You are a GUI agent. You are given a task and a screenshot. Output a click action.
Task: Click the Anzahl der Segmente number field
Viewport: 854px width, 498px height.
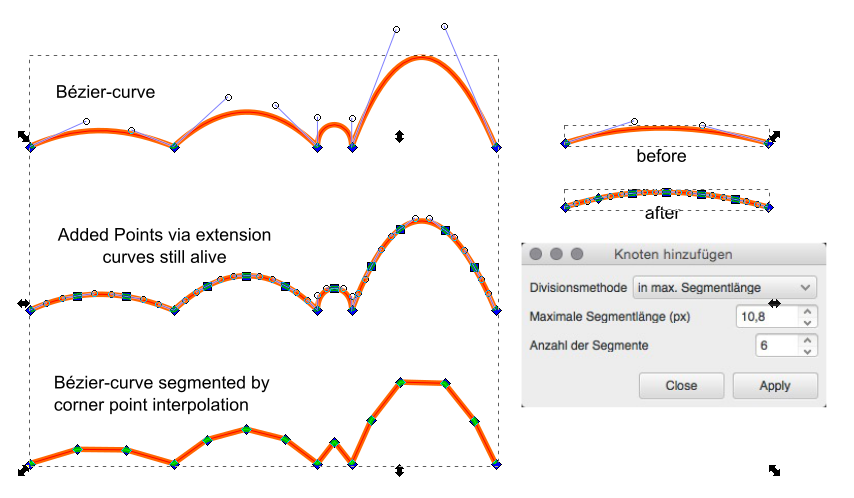776,346
